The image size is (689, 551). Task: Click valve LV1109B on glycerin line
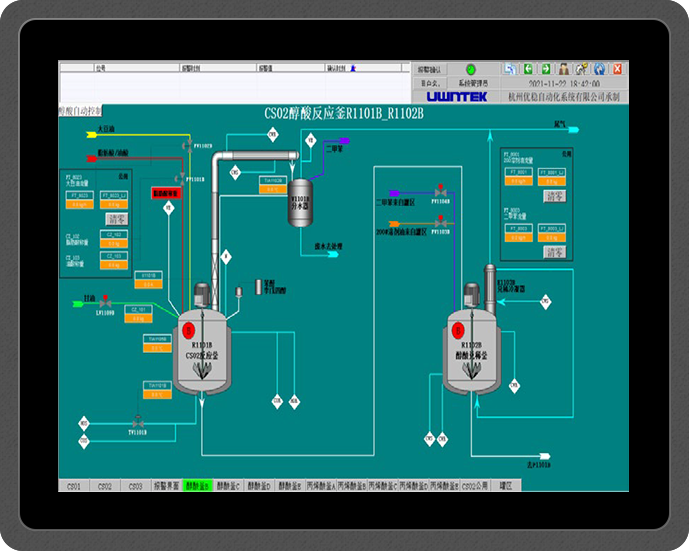[105, 301]
